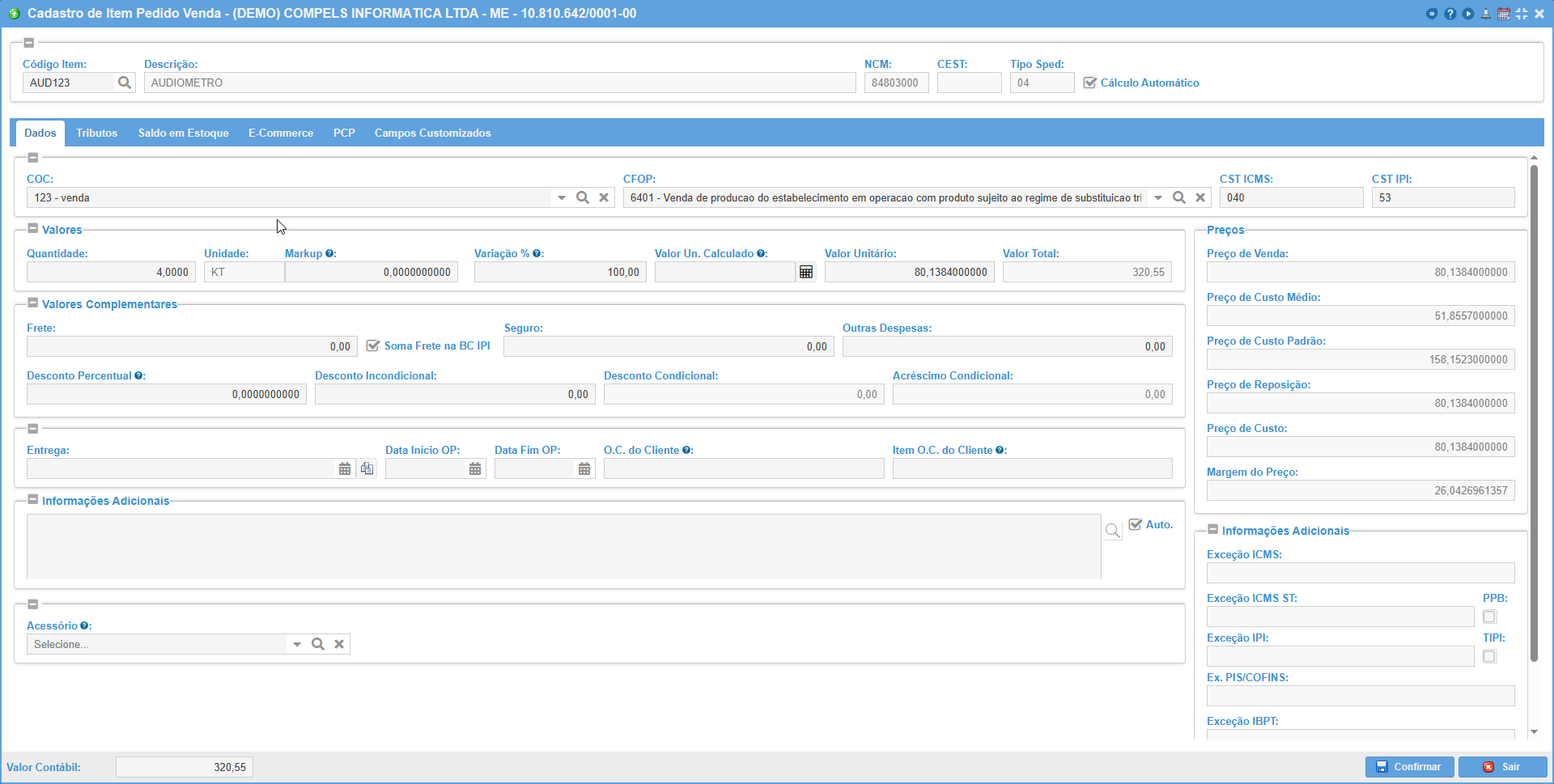Click Variação % help info icon
Viewport: 1554px width, 784px height.
(x=537, y=253)
